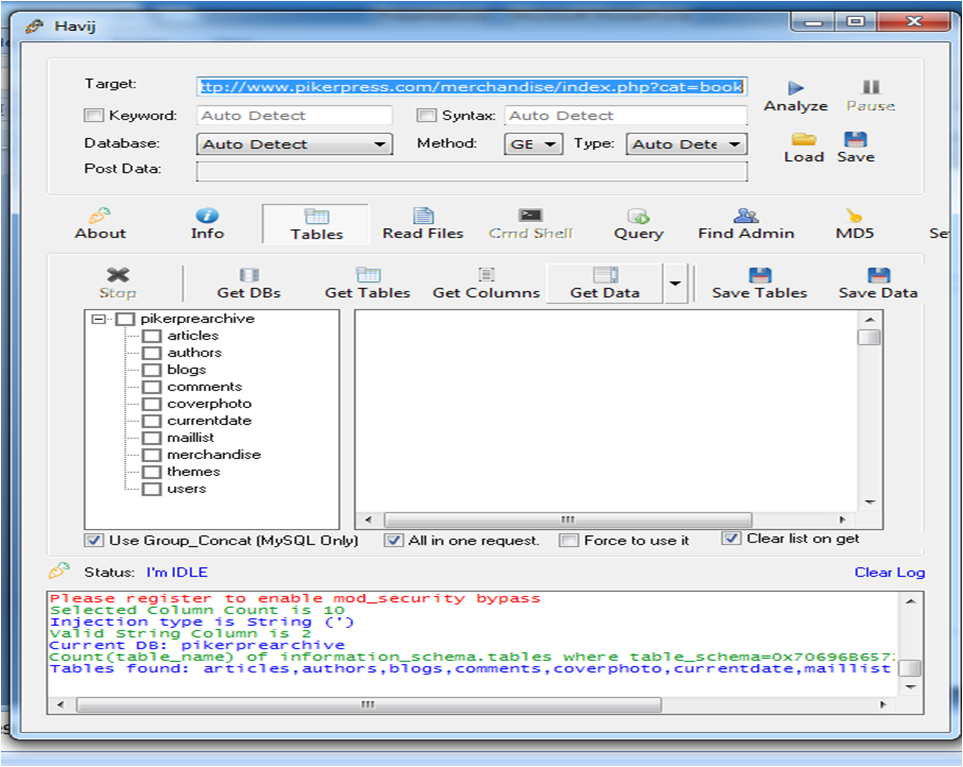This screenshot has height=767, width=963.
Task: Click the Keyword Auto Detect input field
Action: click(x=294, y=115)
